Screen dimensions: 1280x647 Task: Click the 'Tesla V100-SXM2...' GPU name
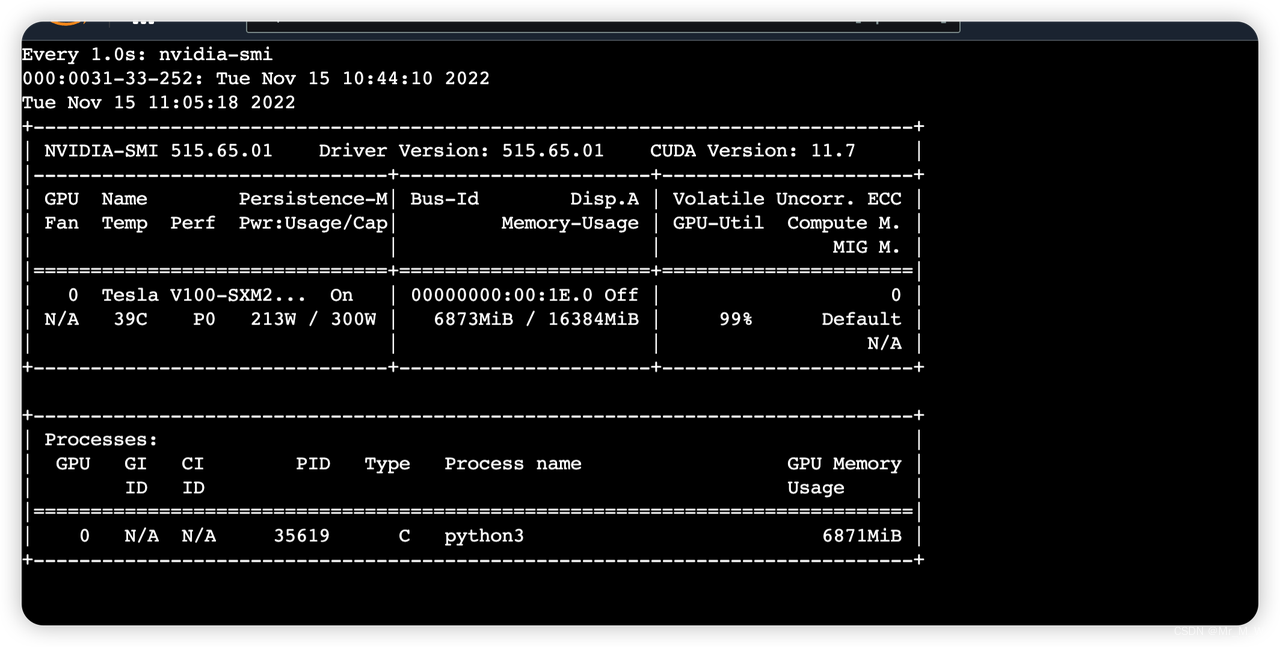204,295
